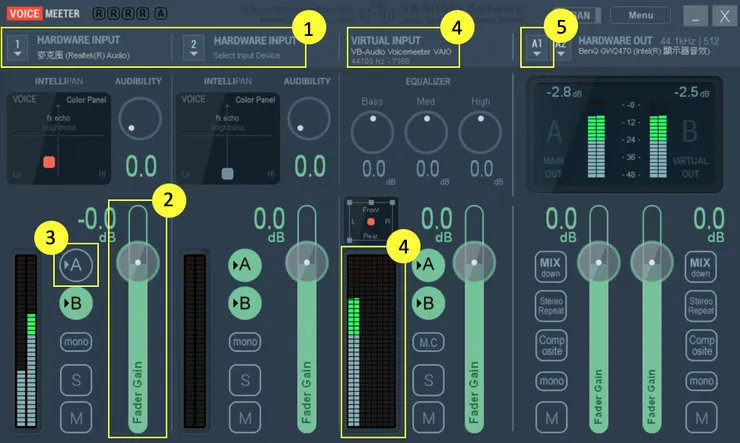Route Hardware Input 2 to bus B
The width and height of the screenshot is (740, 443).
(244, 303)
